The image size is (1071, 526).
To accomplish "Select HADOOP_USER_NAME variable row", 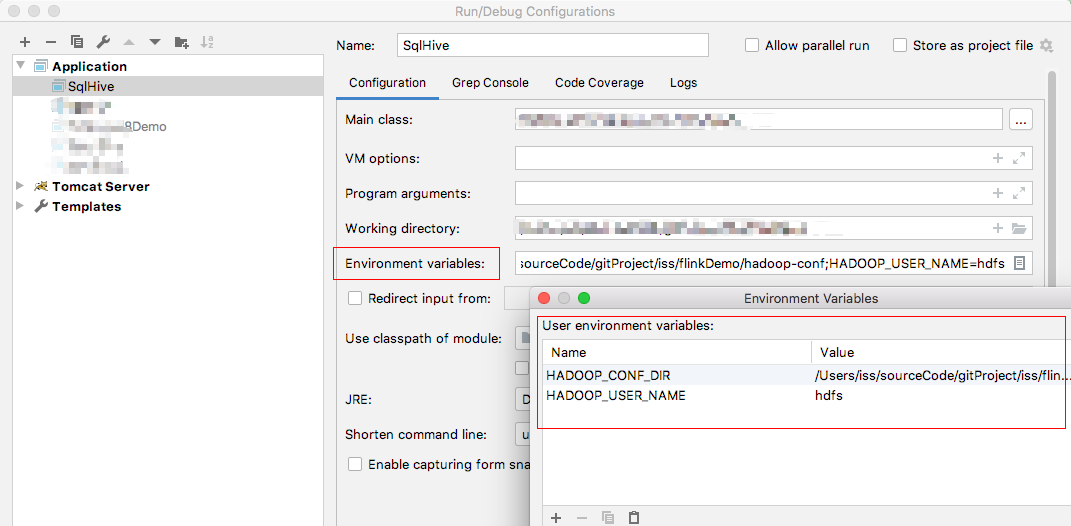I will click(807, 395).
